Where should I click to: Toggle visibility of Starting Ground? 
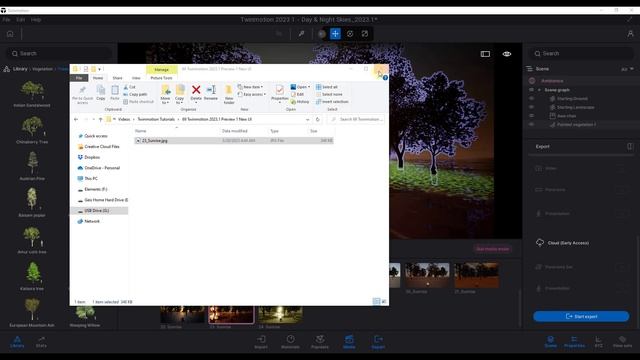[x=531, y=98]
